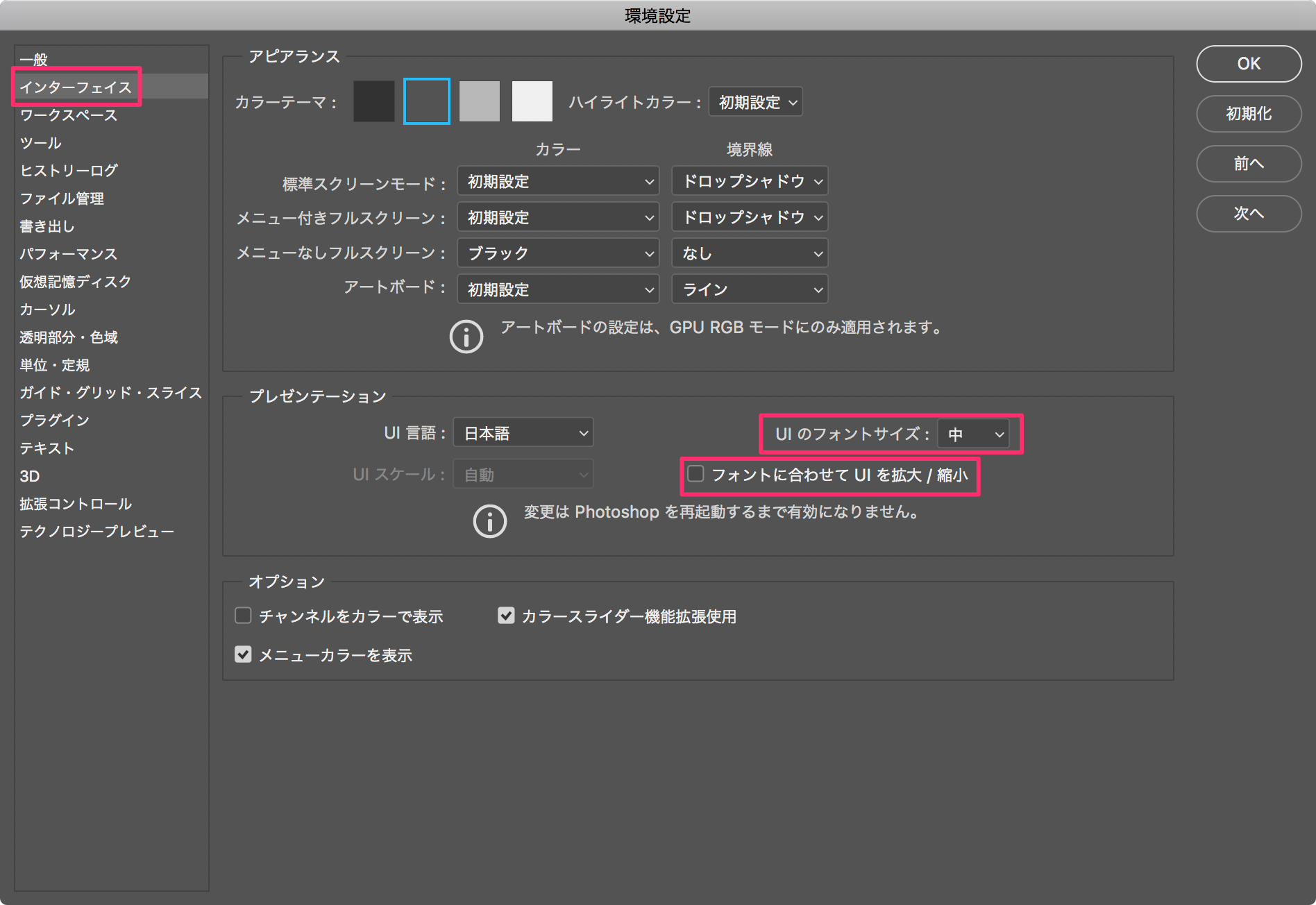Image resolution: width=1316 pixels, height=905 pixels.
Task: Click the Photoshop restart notice info icon
Action: pos(490,521)
